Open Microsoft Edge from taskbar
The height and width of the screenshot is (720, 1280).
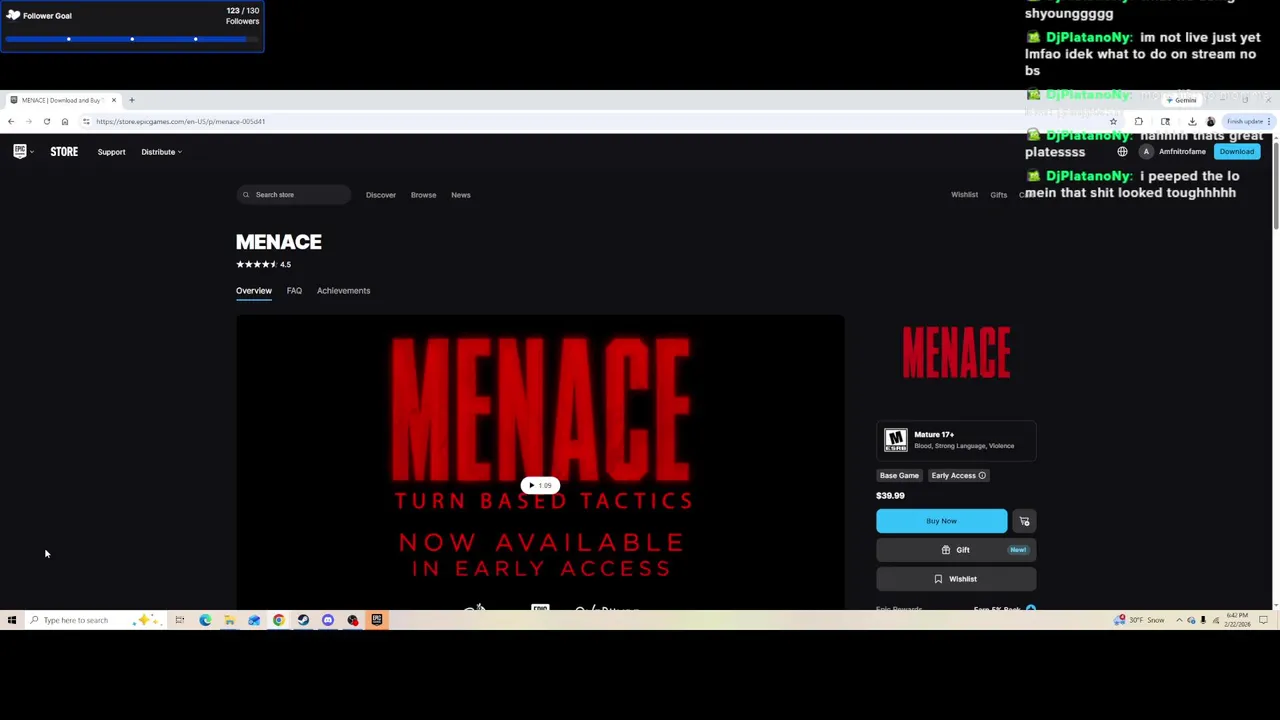205,620
